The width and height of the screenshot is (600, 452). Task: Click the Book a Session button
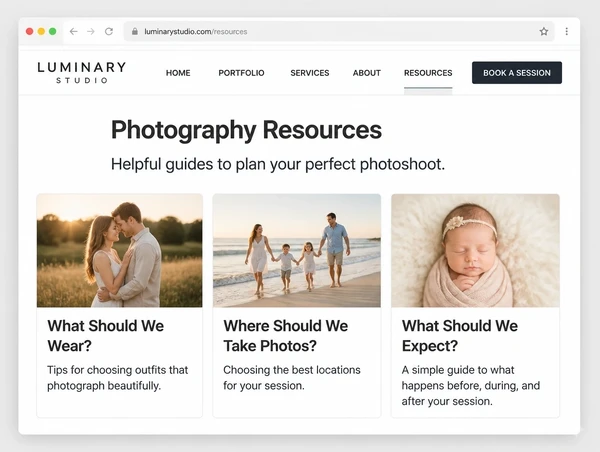click(517, 73)
